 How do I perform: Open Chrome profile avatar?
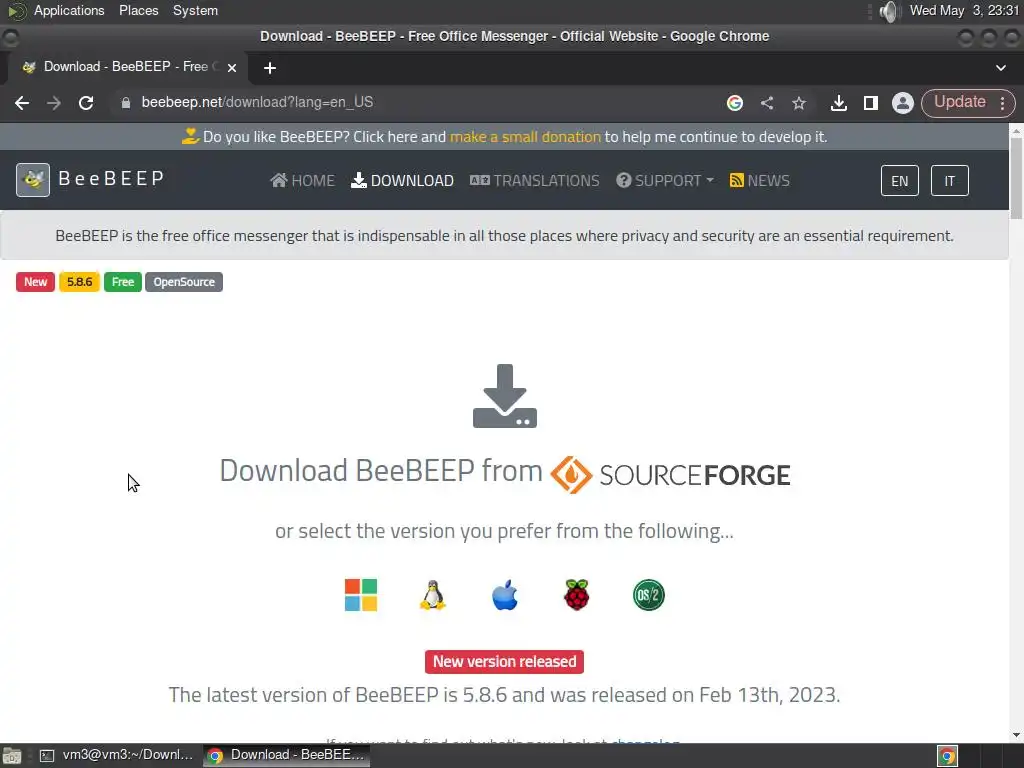pos(903,103)
